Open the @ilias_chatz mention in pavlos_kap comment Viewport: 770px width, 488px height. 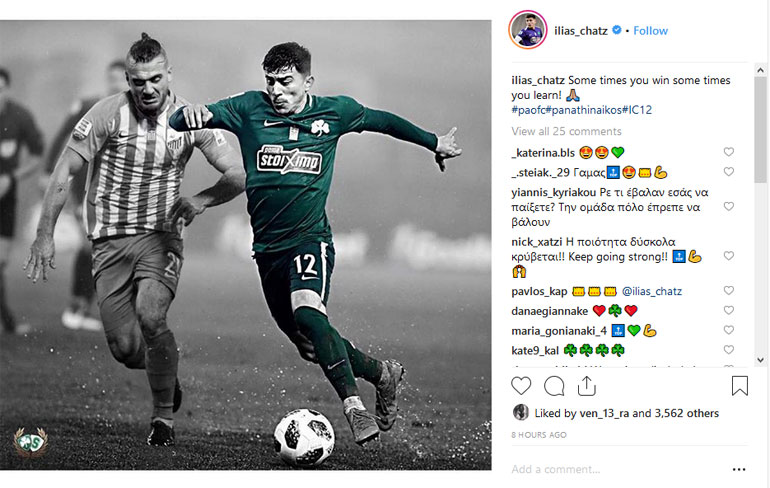click(x=652, y=291)
